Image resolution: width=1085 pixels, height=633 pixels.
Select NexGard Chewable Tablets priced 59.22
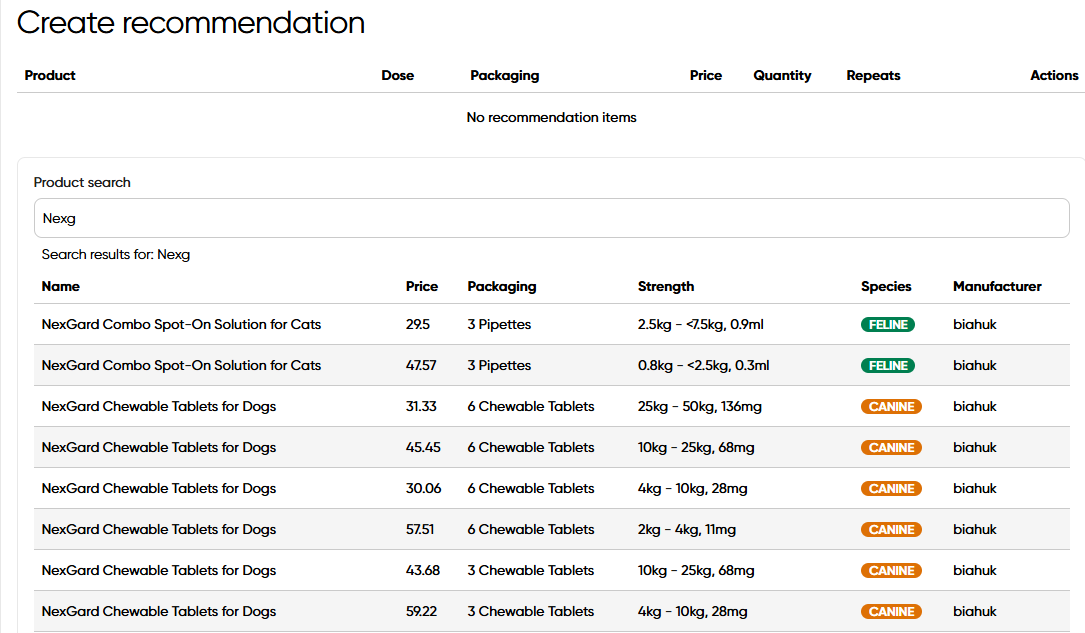pyautogui.click(x=159, y=612)
